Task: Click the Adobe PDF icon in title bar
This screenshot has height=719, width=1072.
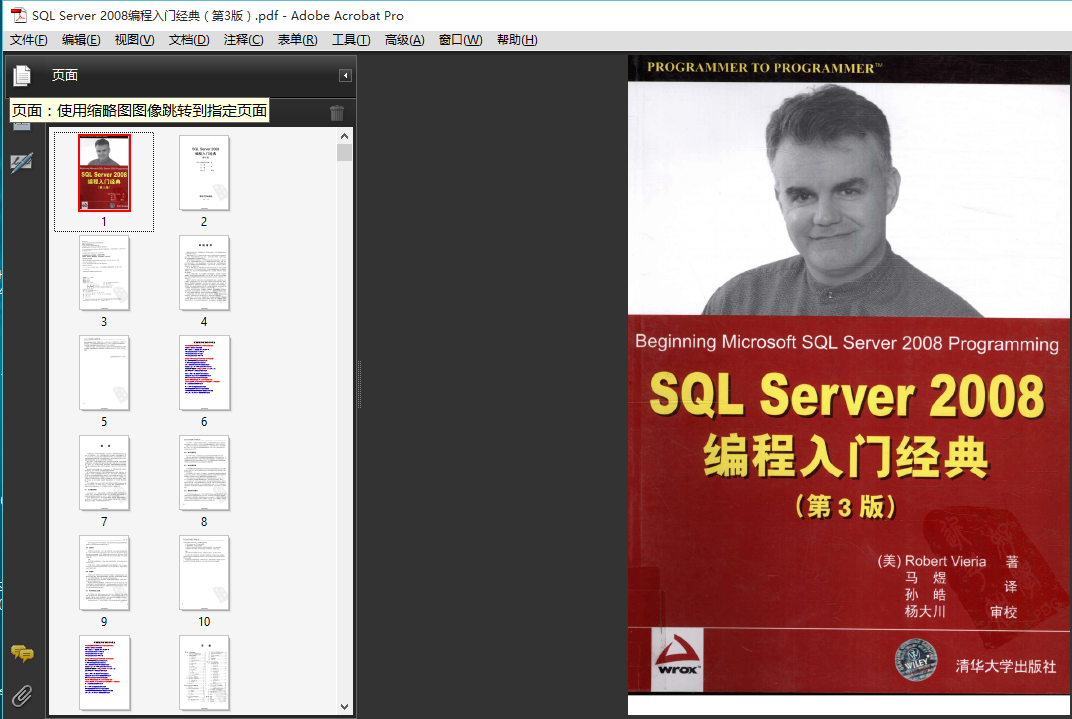Action: (x=18, y=15)
